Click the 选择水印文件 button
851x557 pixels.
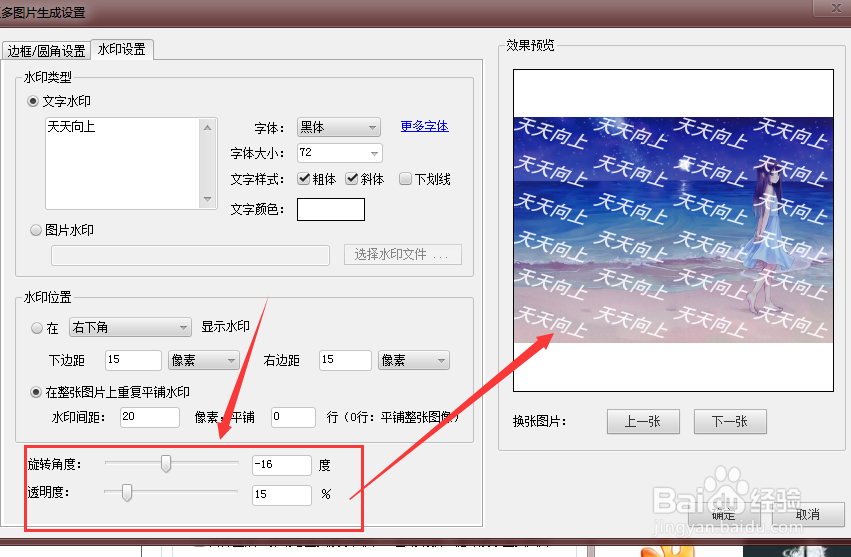point(403,255)
